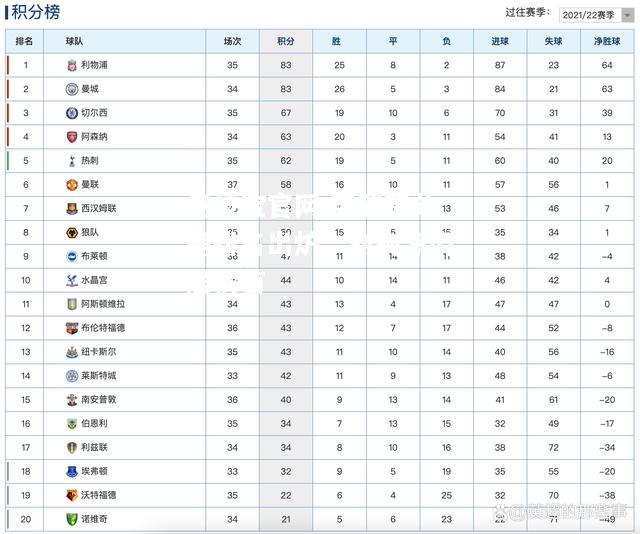Sort by 净胜球 column header

click(x=607, y=41)
